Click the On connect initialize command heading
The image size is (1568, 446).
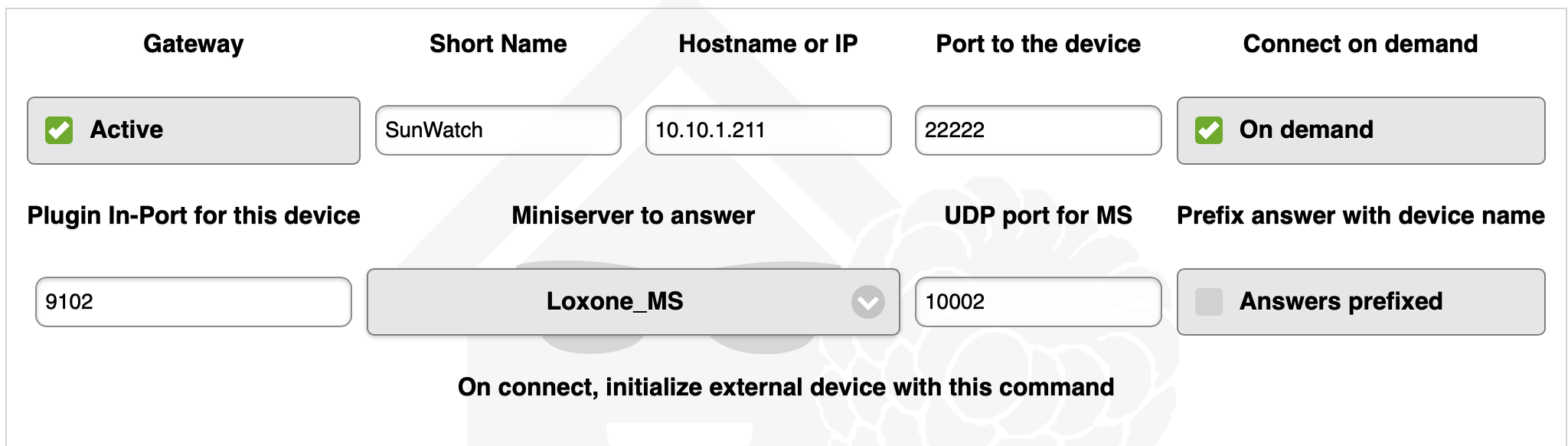[786, 387]
